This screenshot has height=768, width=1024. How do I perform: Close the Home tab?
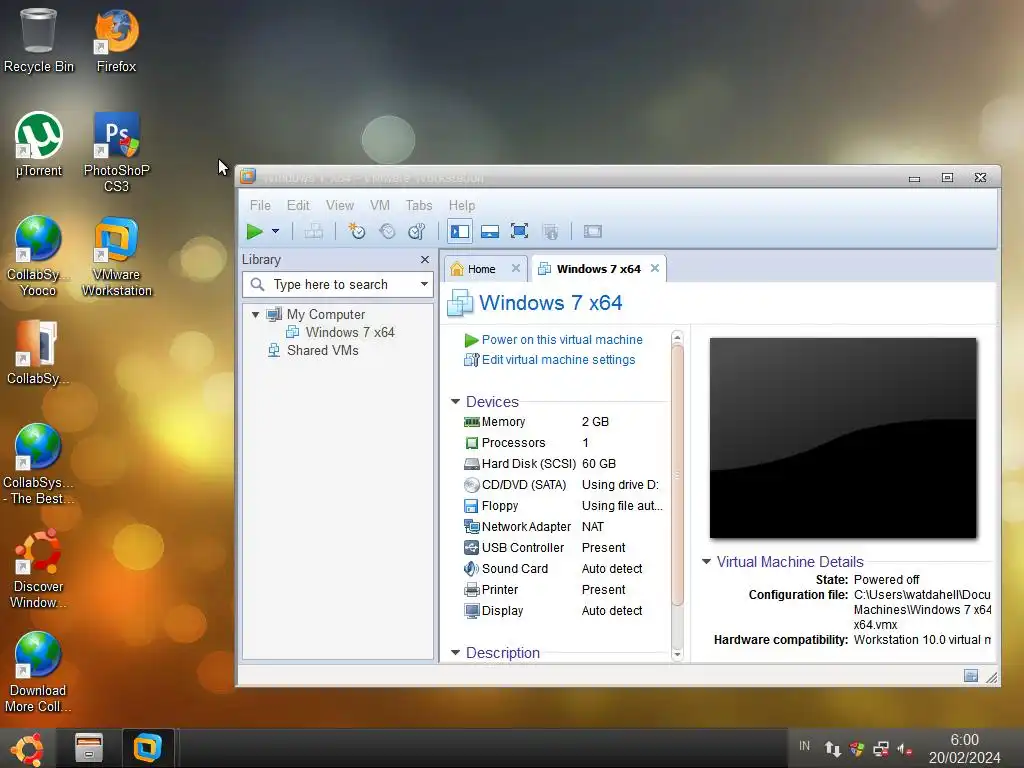pos(516,268)
